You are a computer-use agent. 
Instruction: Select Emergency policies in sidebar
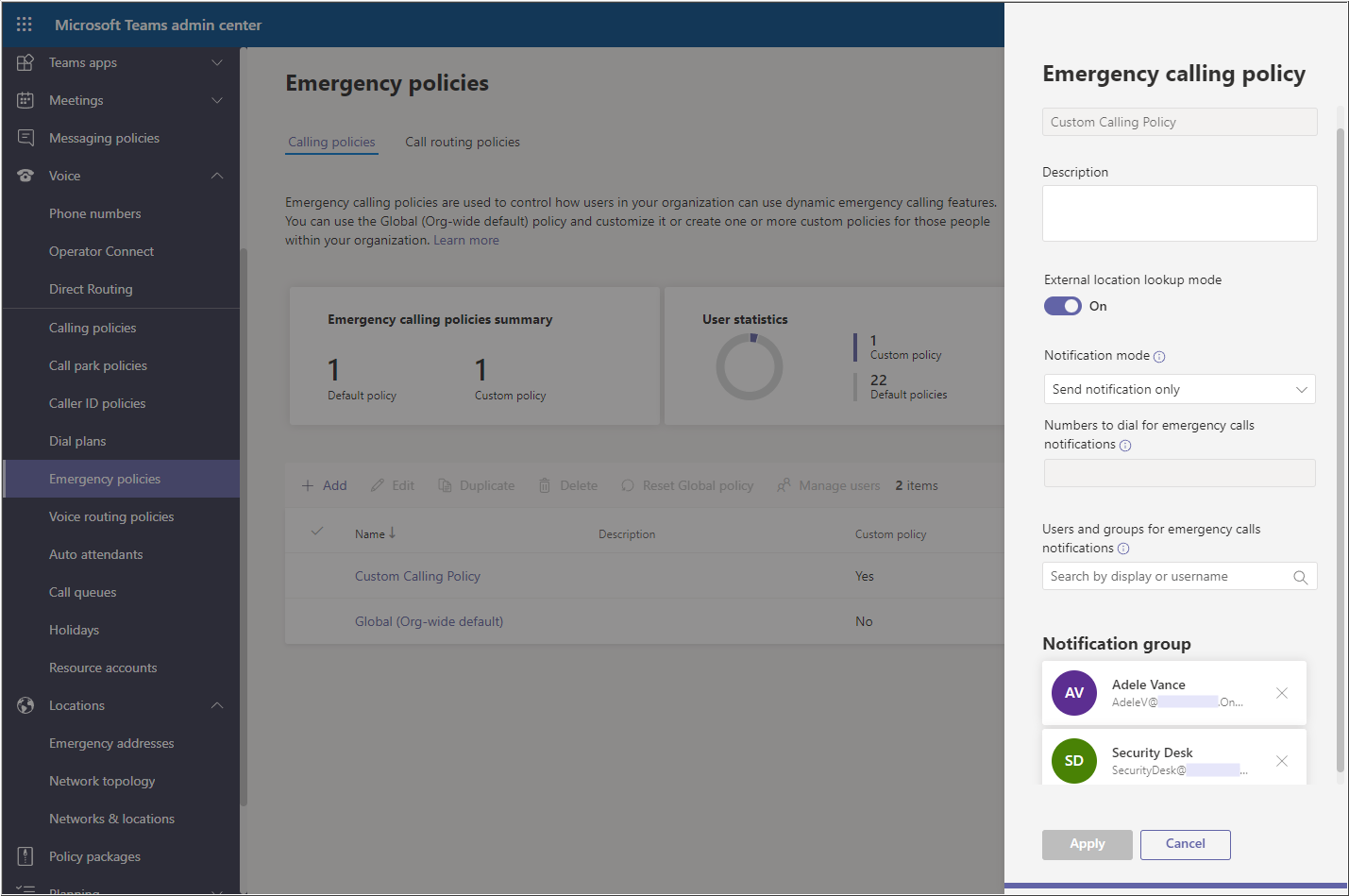(121, 479)
